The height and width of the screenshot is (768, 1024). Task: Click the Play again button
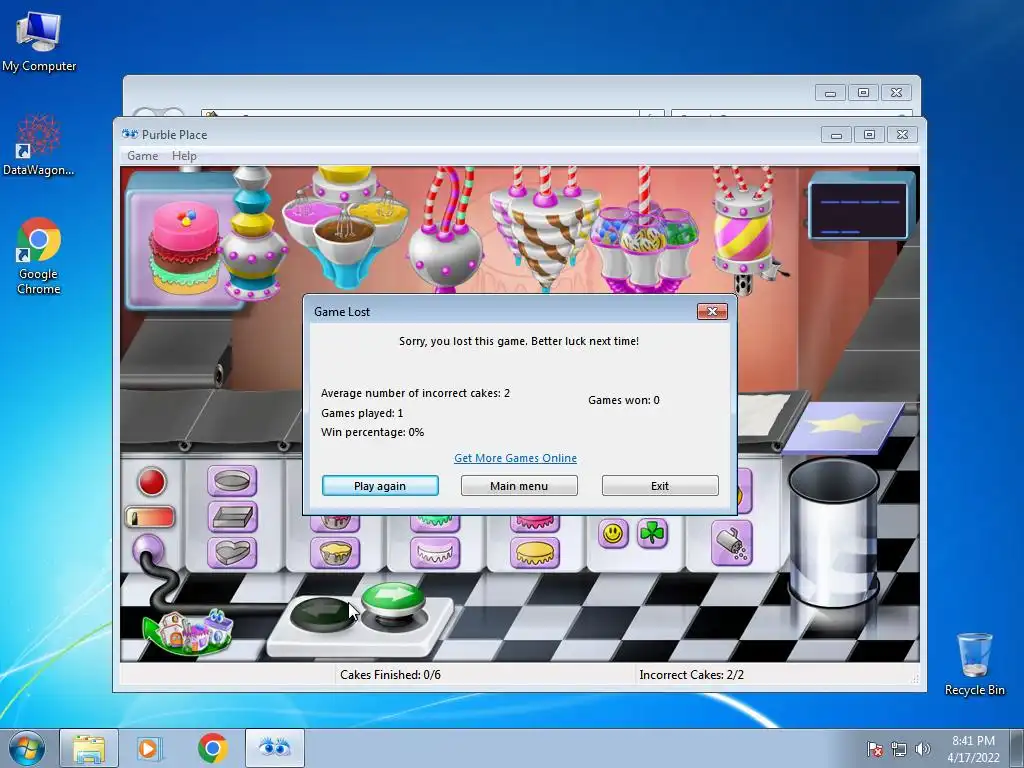(x=380, y=486)
